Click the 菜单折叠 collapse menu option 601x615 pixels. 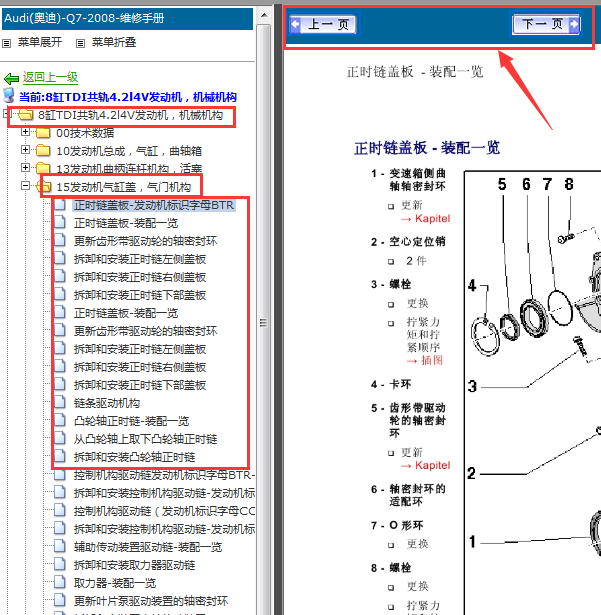pyautogui.click(x=114, y=42)
